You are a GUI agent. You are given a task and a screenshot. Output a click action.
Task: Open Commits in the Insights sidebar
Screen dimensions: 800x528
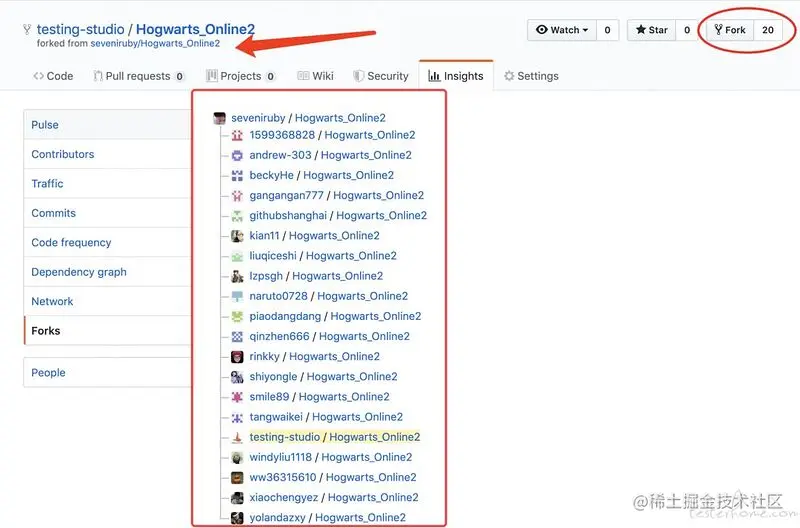(x=107, y=213)
